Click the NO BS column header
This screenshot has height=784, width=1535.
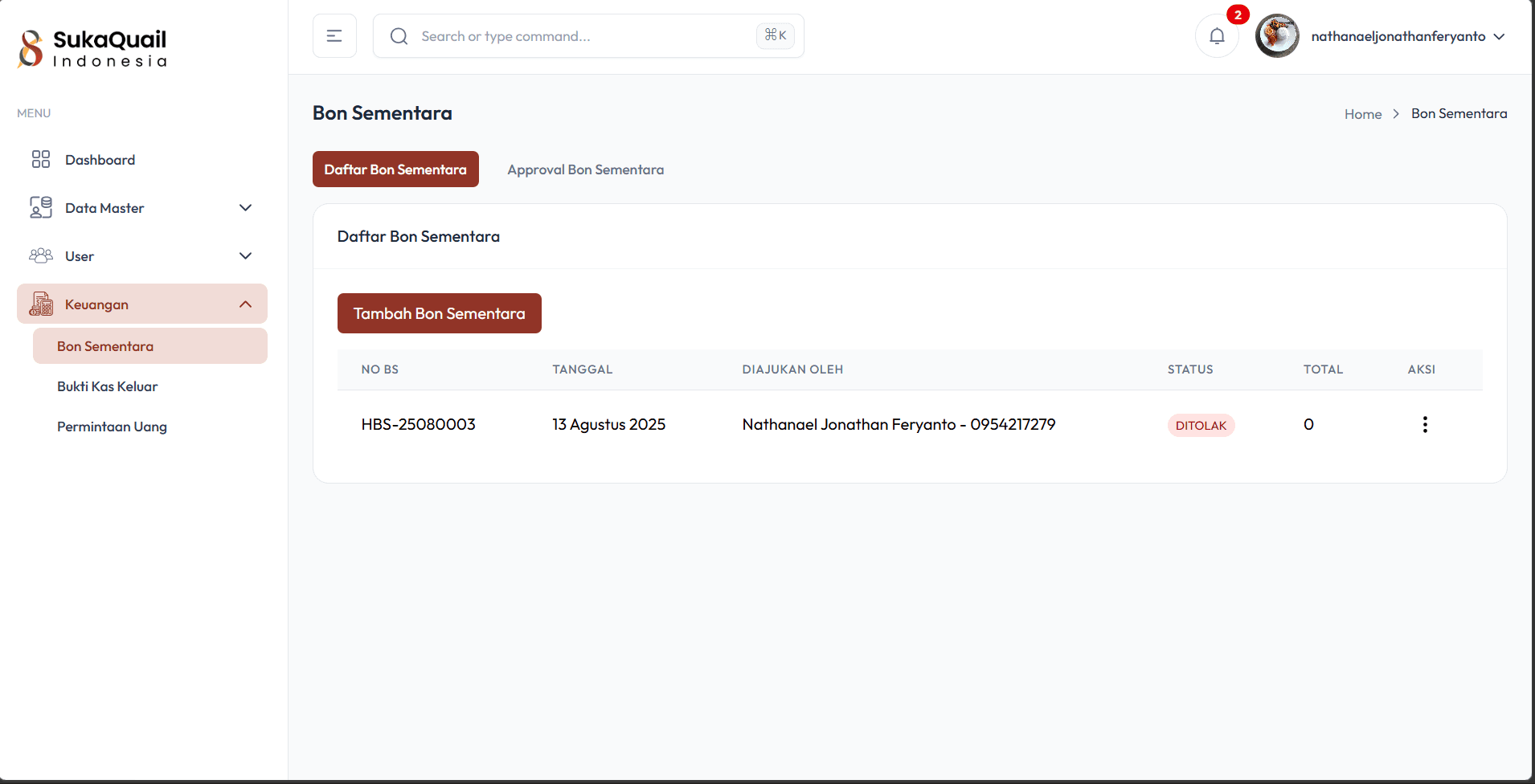[379, 370]
